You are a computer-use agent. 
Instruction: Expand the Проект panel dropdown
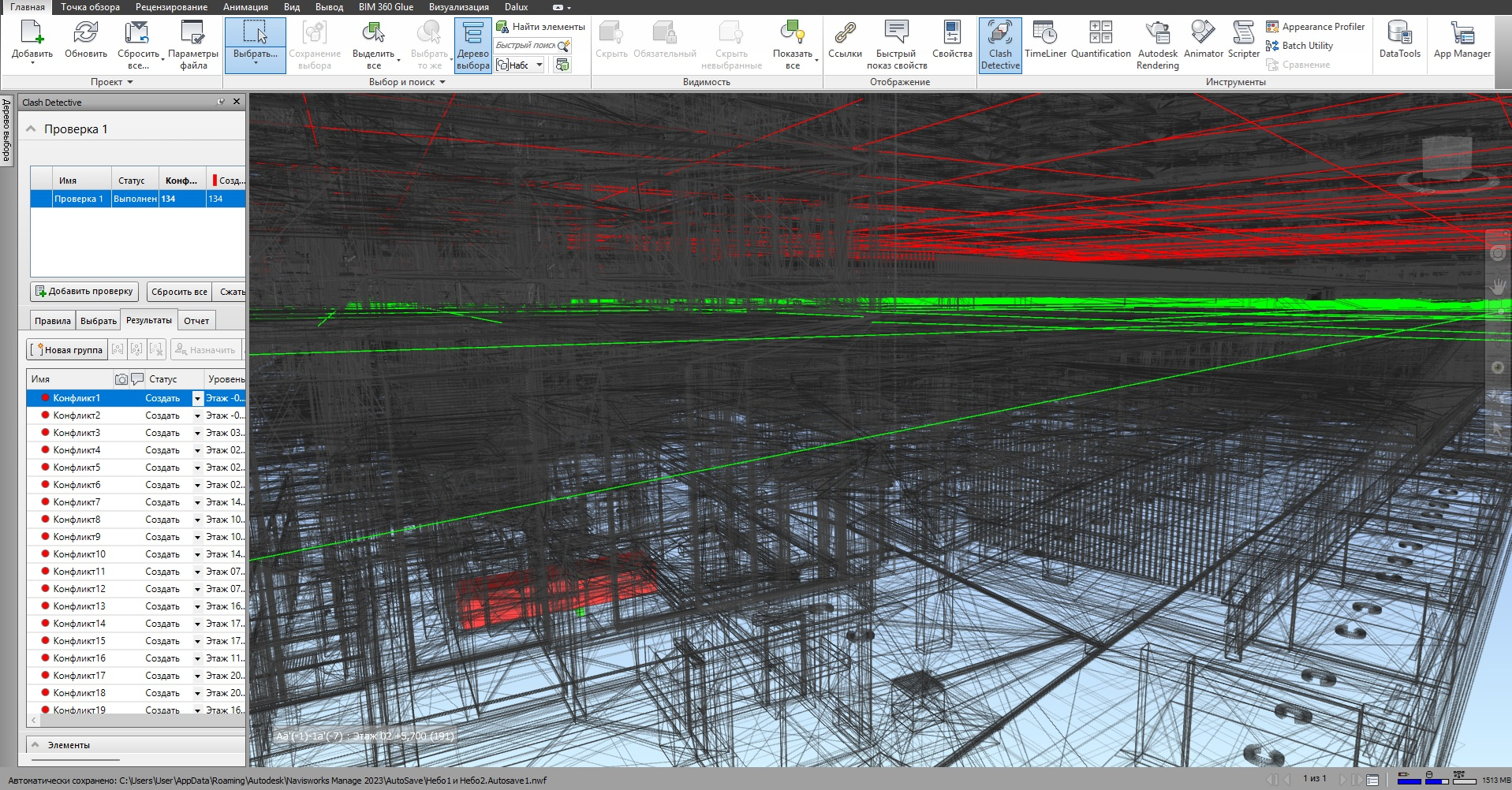[x=111, y=82]
